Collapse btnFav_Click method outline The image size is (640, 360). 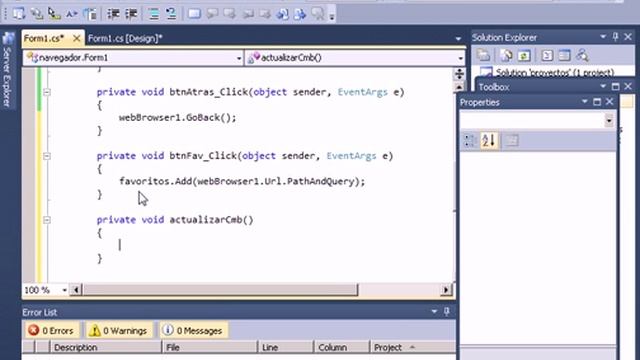click(x=47, y=156)
